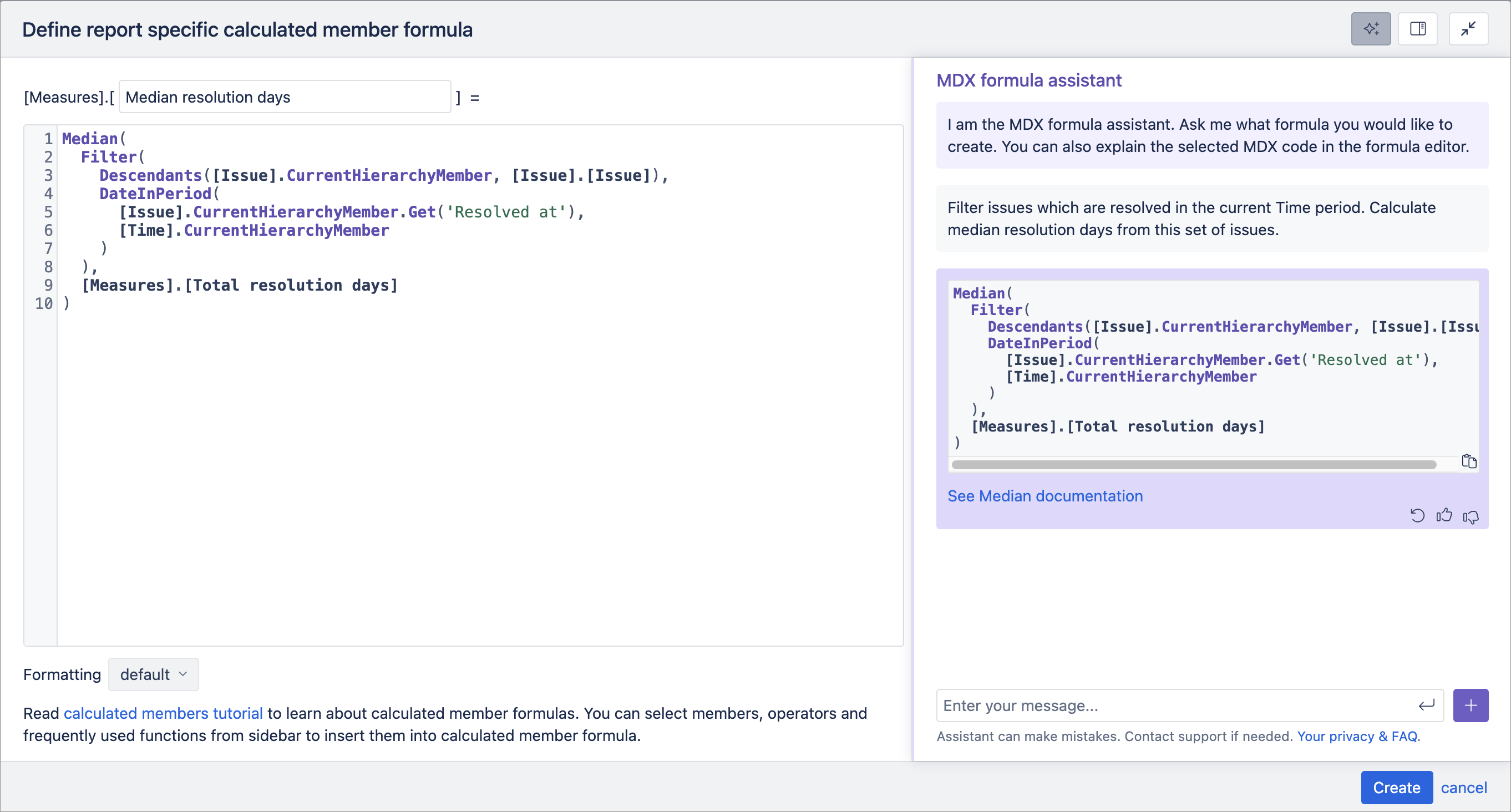Click the Create button
The height and width of the screenshot is (812, 1511).
1397,788
